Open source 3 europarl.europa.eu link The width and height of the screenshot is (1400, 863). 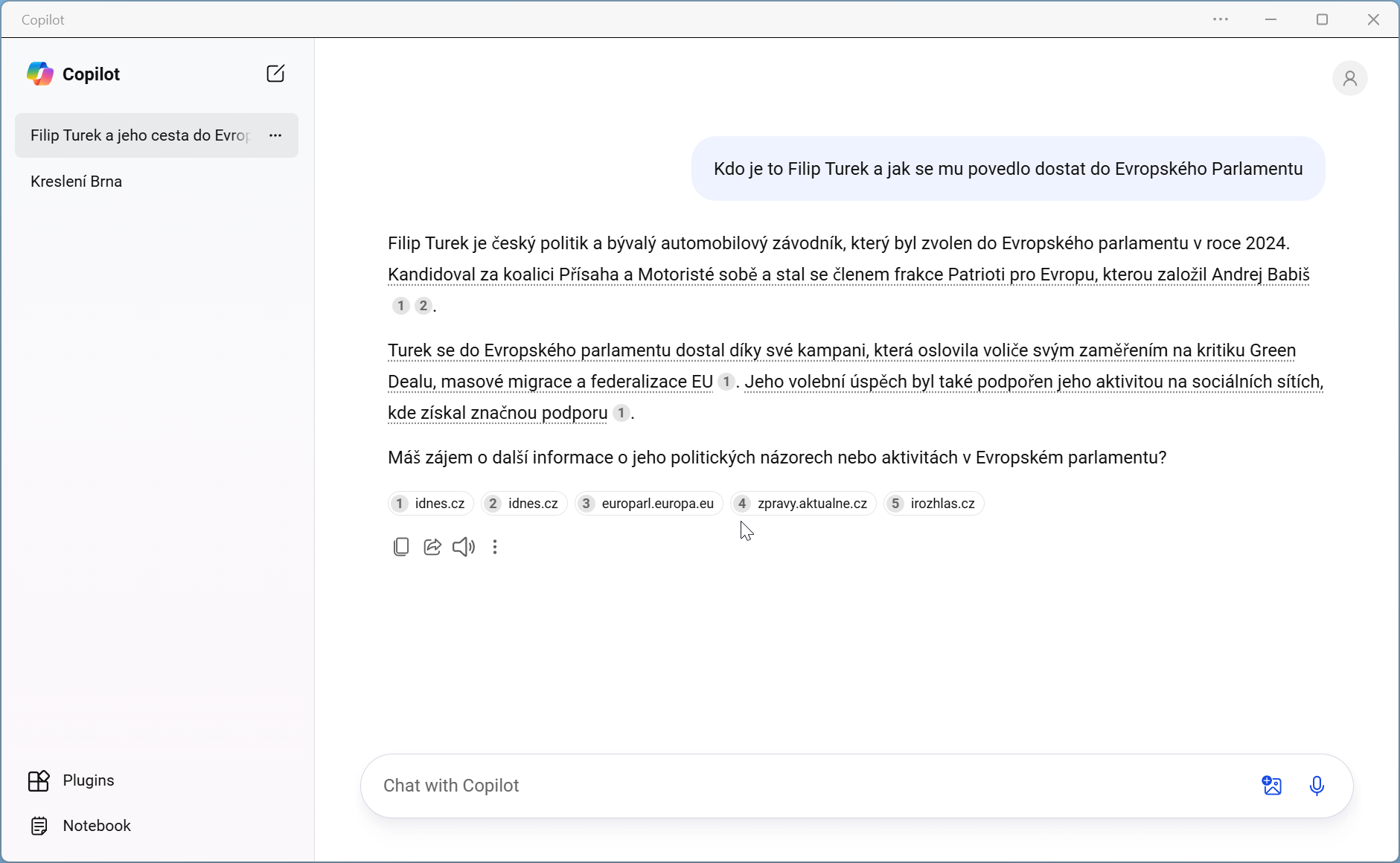648,504
